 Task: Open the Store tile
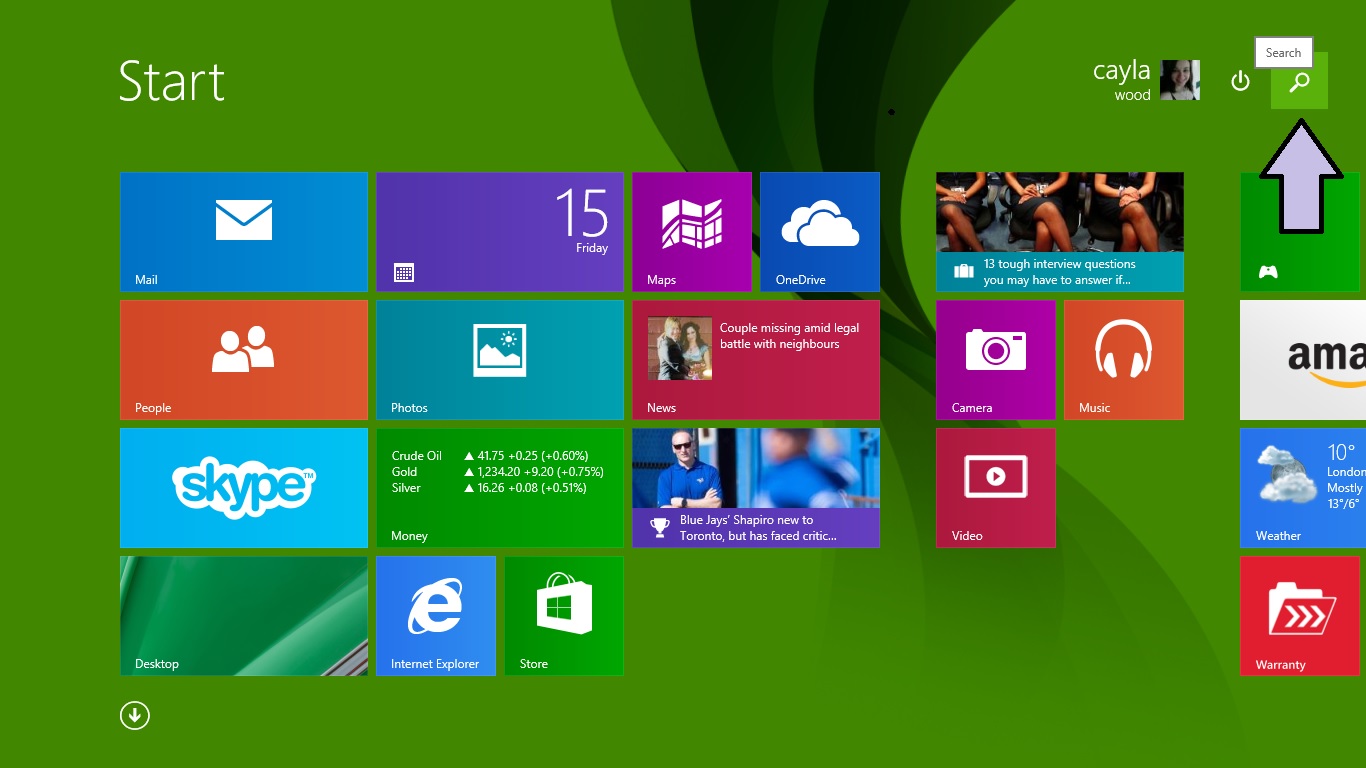point(564,616)
